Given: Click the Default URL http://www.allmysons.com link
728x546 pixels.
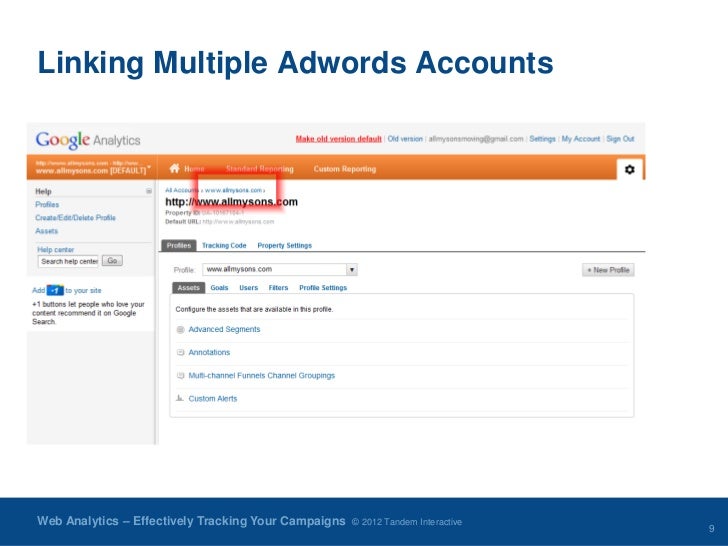Looking at the screenshot, I should pos(238,221).
